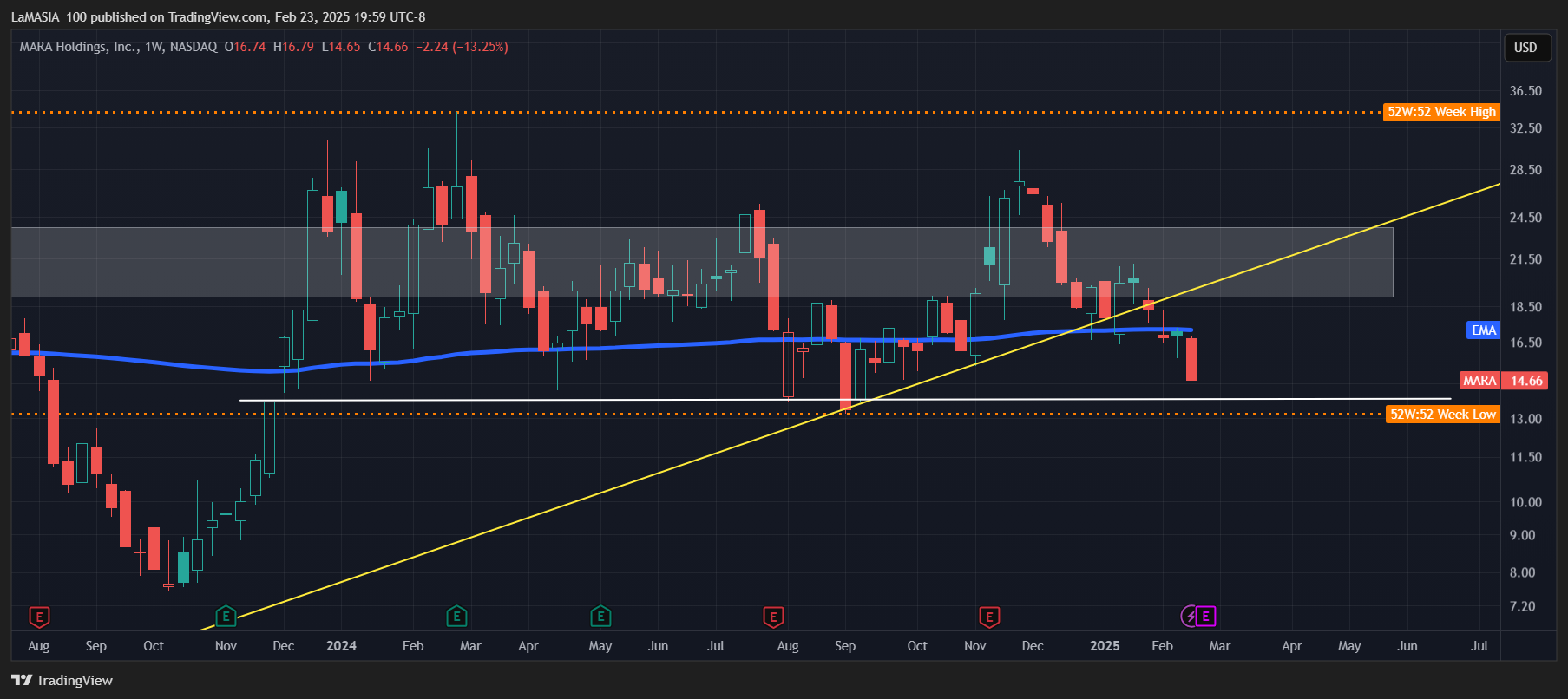
Task: Open the red earnings marker near Aug 2024
Action: 773,617
